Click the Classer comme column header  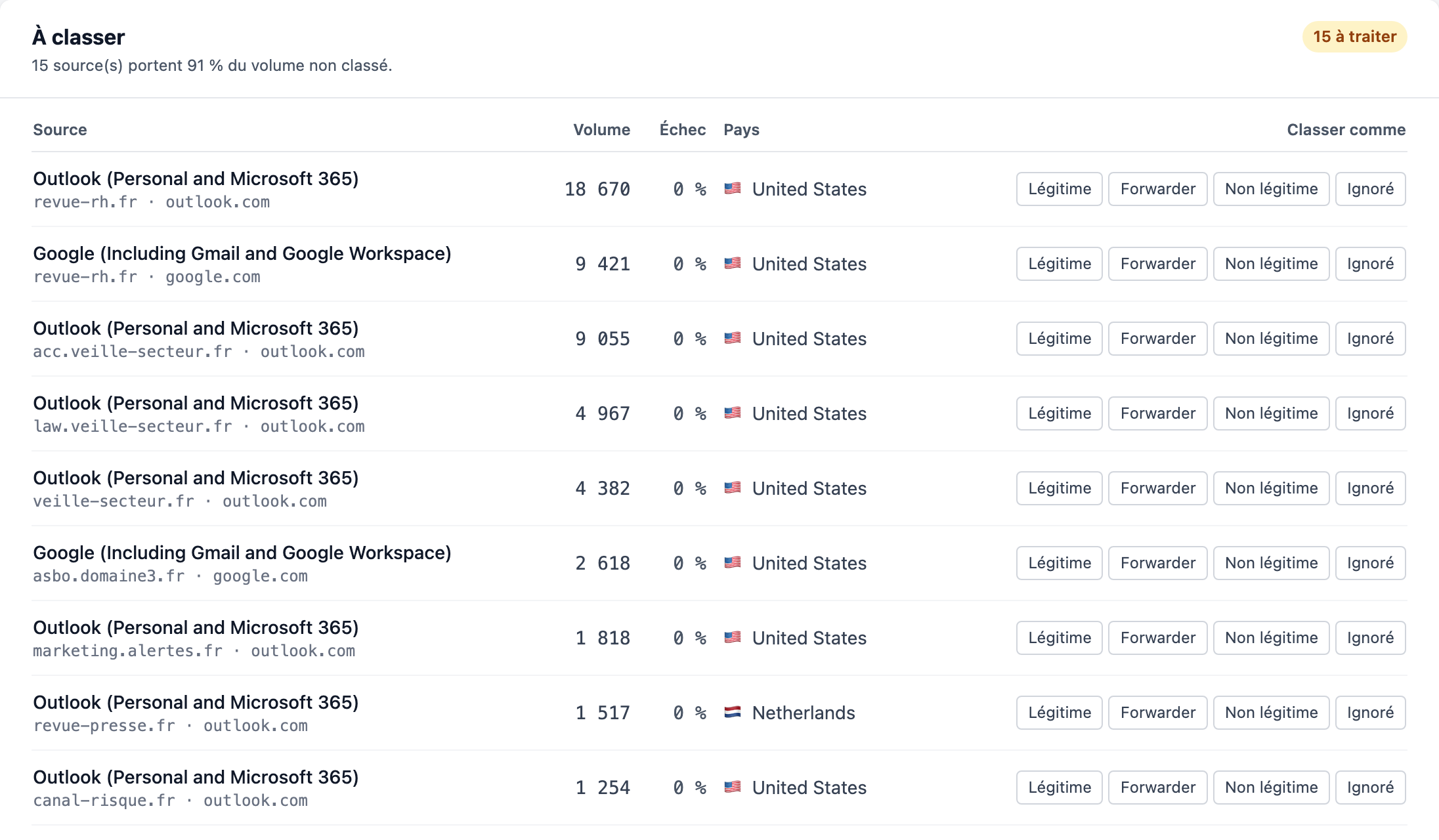tap(1346, 130)
